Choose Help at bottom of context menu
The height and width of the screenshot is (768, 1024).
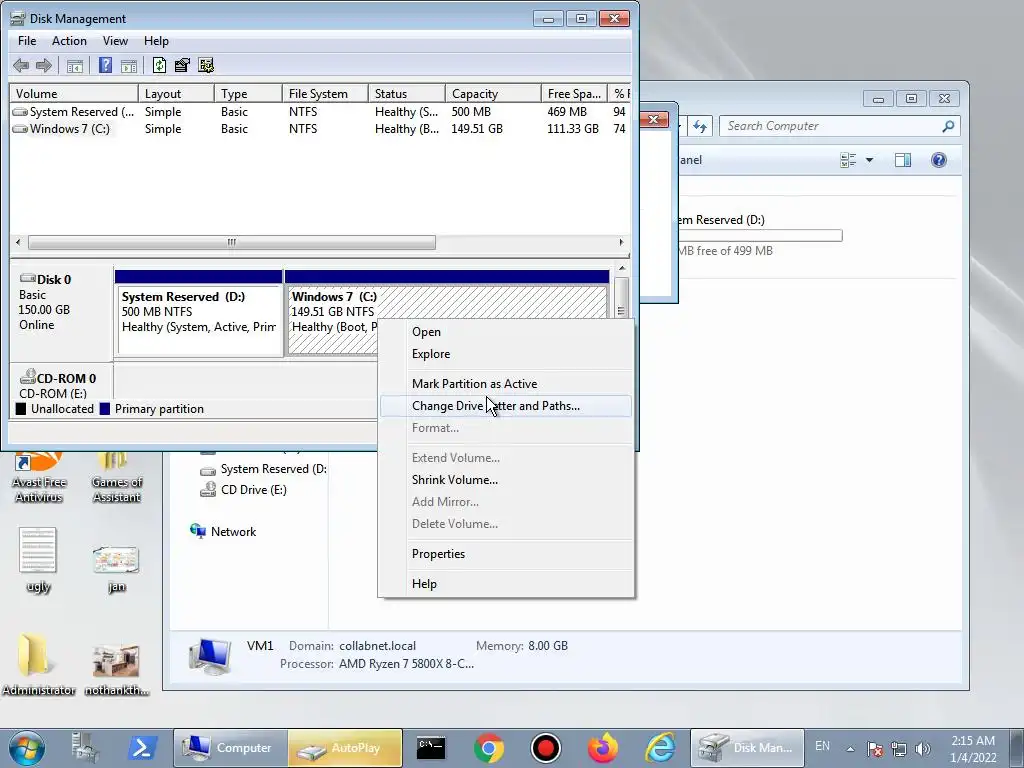click(505, 584)
